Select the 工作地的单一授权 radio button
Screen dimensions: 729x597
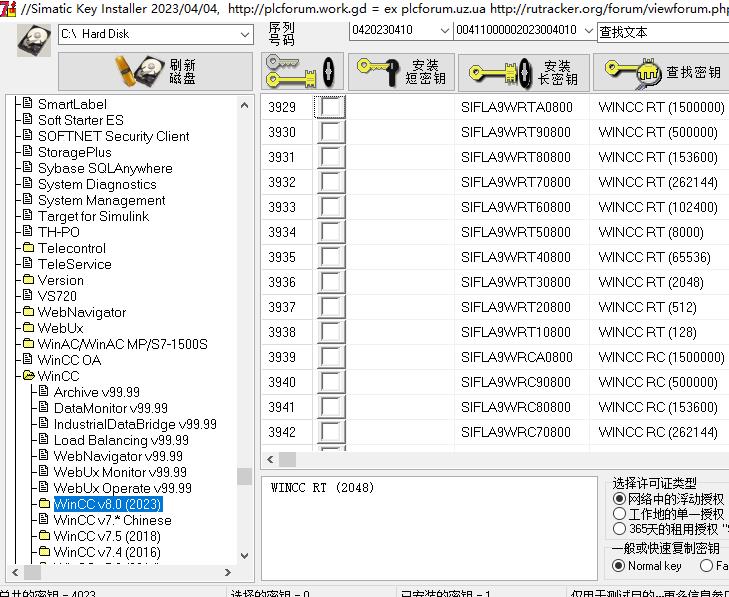pyautogui.click(x=620, y=514)
